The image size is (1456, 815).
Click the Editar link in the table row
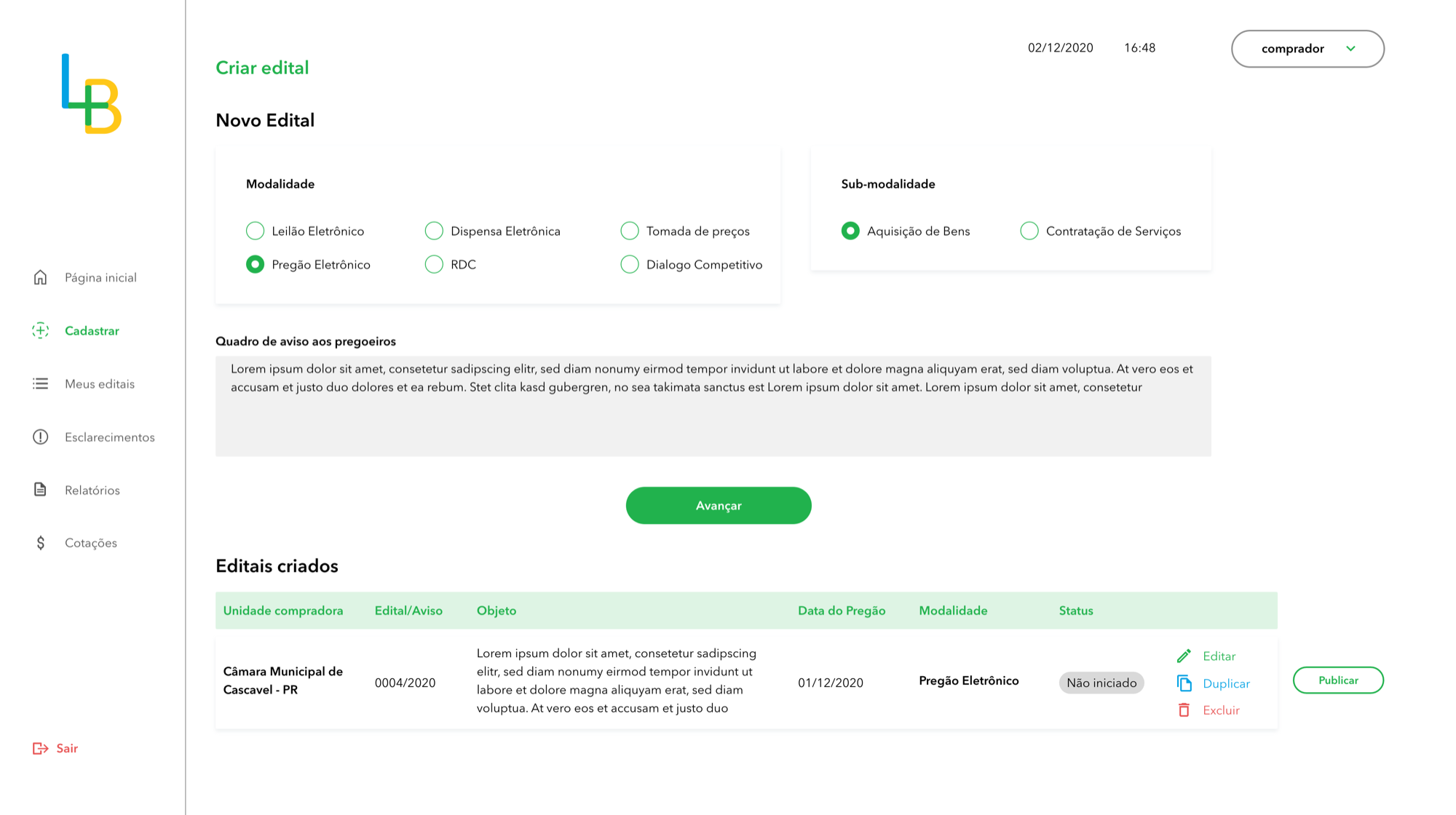pyautogui.click(x=1219, y=656)
